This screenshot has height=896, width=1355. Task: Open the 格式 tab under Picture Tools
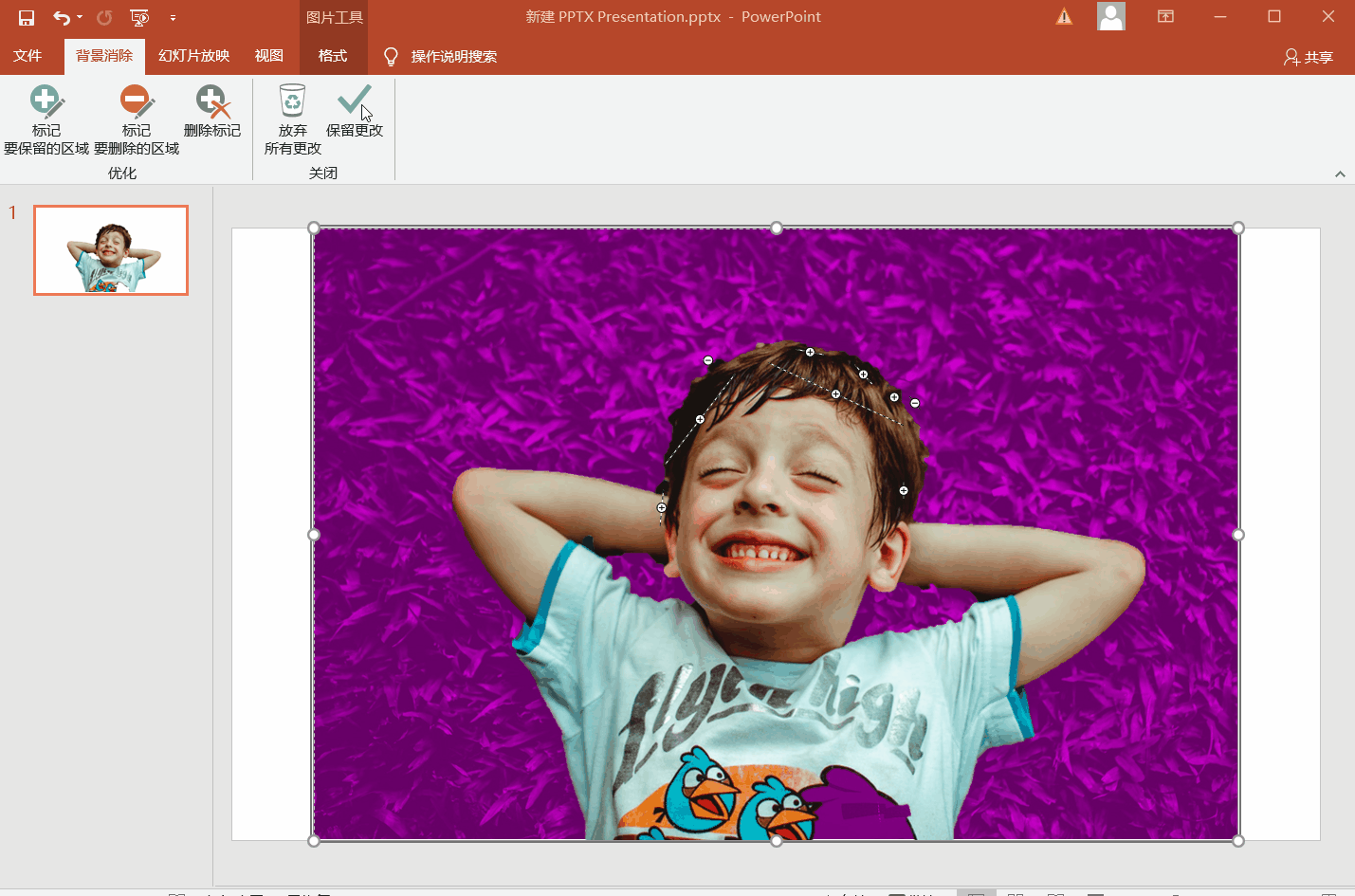[x=333, y=56]
